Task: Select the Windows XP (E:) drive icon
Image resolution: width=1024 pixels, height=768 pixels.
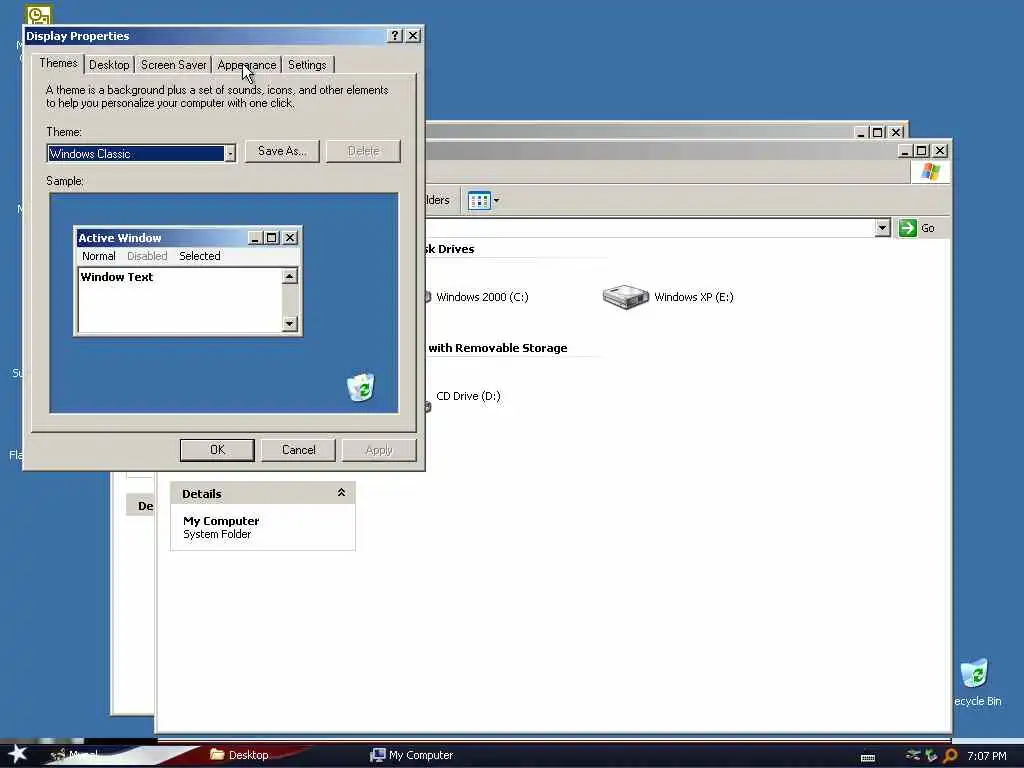Action: 626,296
